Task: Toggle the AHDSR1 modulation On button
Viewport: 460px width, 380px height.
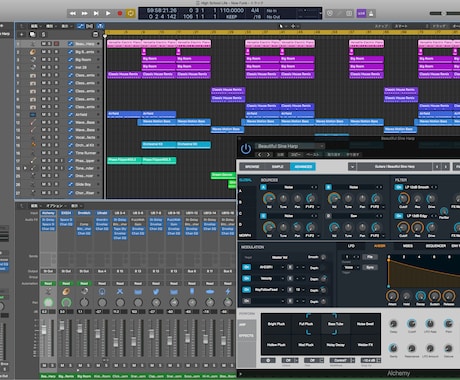Action: (246, 267)
